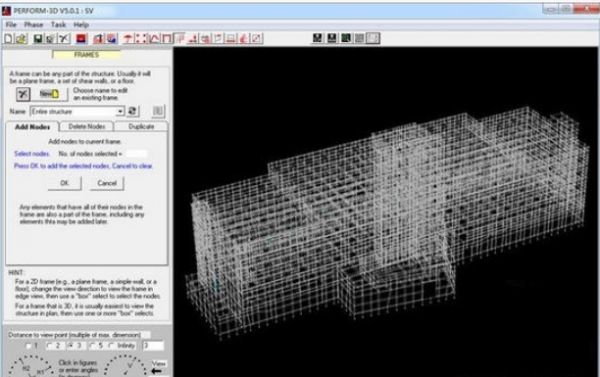The height and width of the screenshot is (377, 600).
Task: Open the Phase menu
Action: pyautogui.click(x=34, y=24)
